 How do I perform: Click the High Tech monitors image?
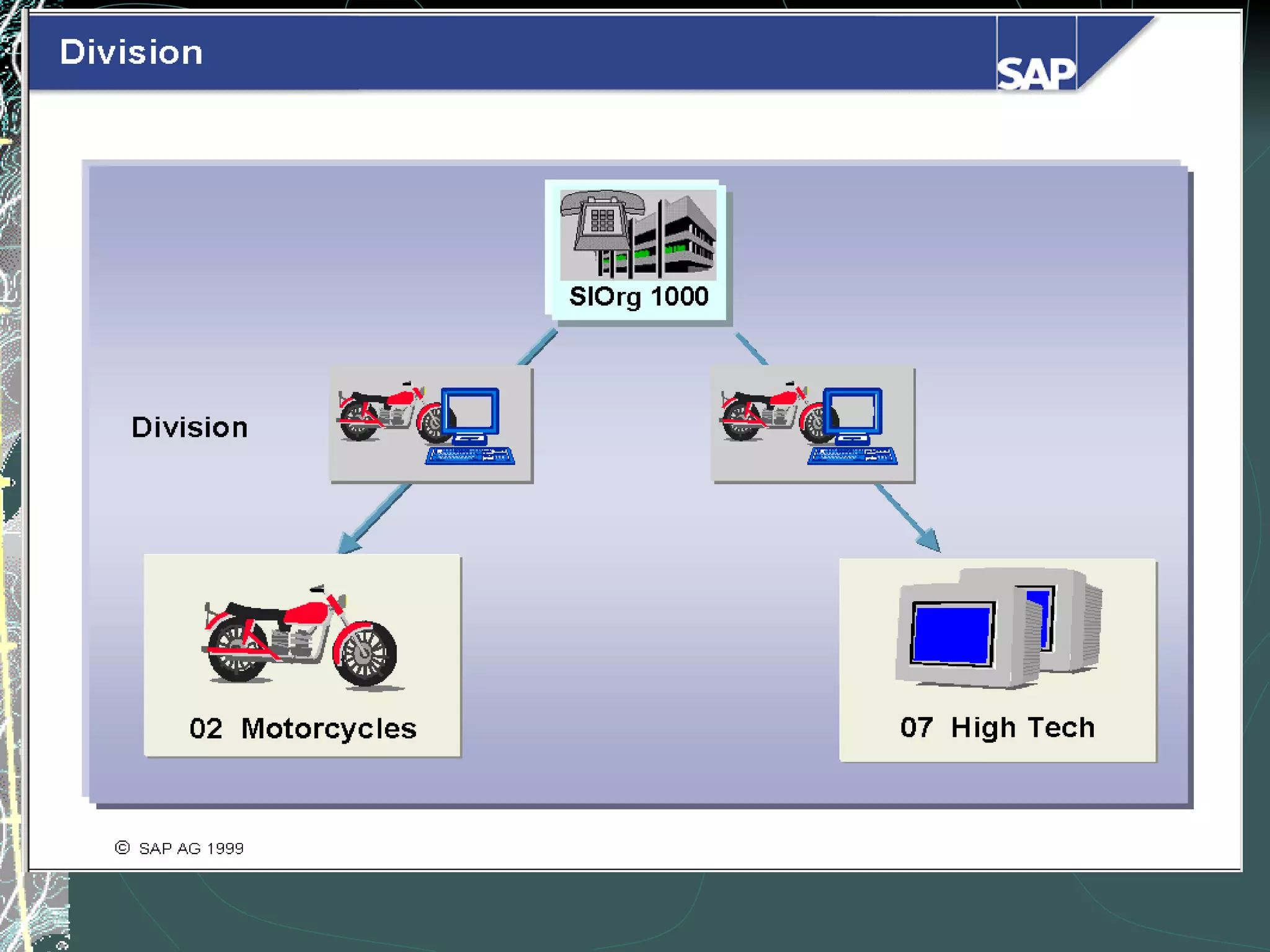pyautogui.click(x=997, y=627)
